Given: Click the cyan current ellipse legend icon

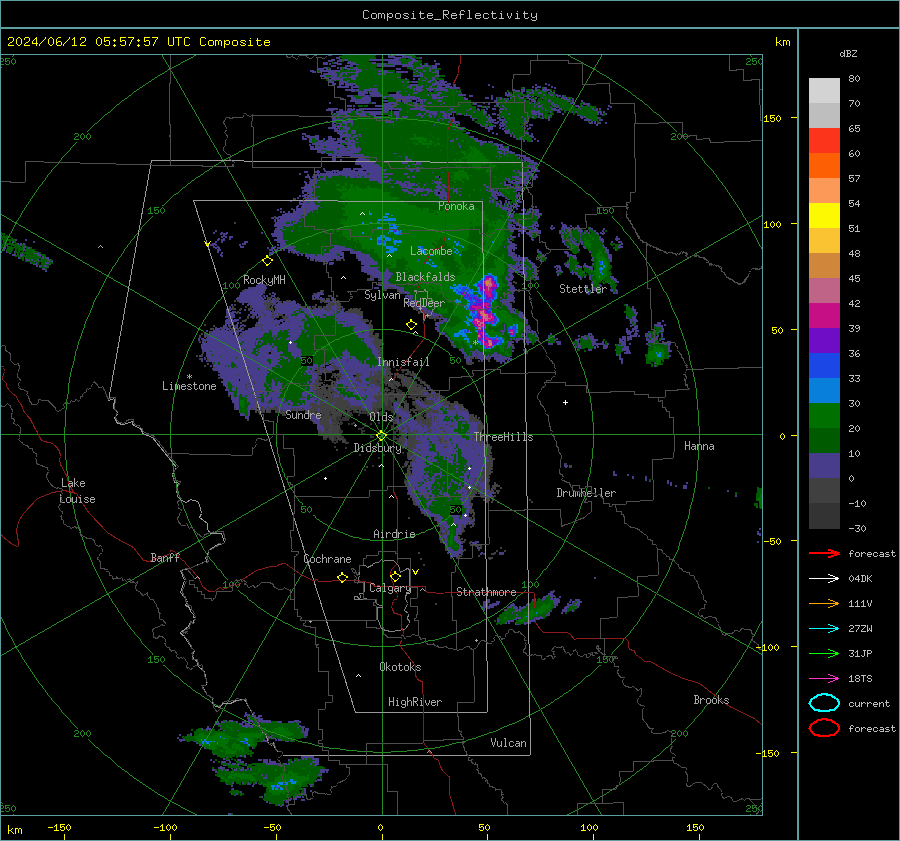Looking at the screenshot, I should click(x=824, y=703).
